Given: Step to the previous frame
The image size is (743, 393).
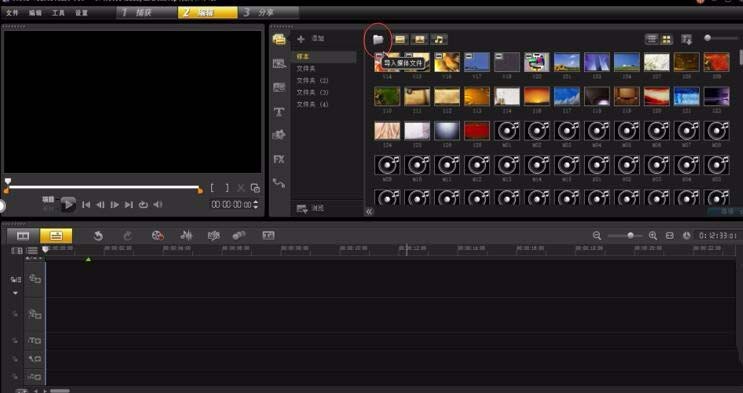Looking at the screenshot, I should (100, 205).
